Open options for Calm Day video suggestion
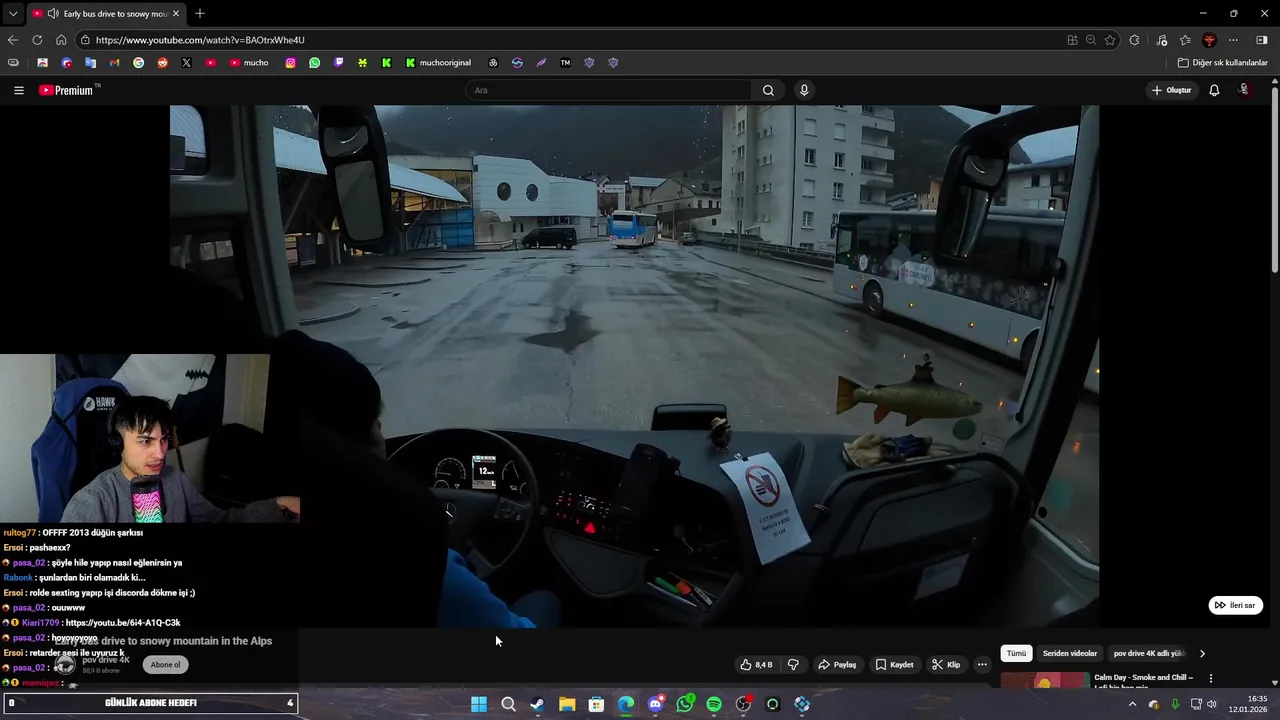This screenshot has height=720, width=1280. (x=1211, y=678)
